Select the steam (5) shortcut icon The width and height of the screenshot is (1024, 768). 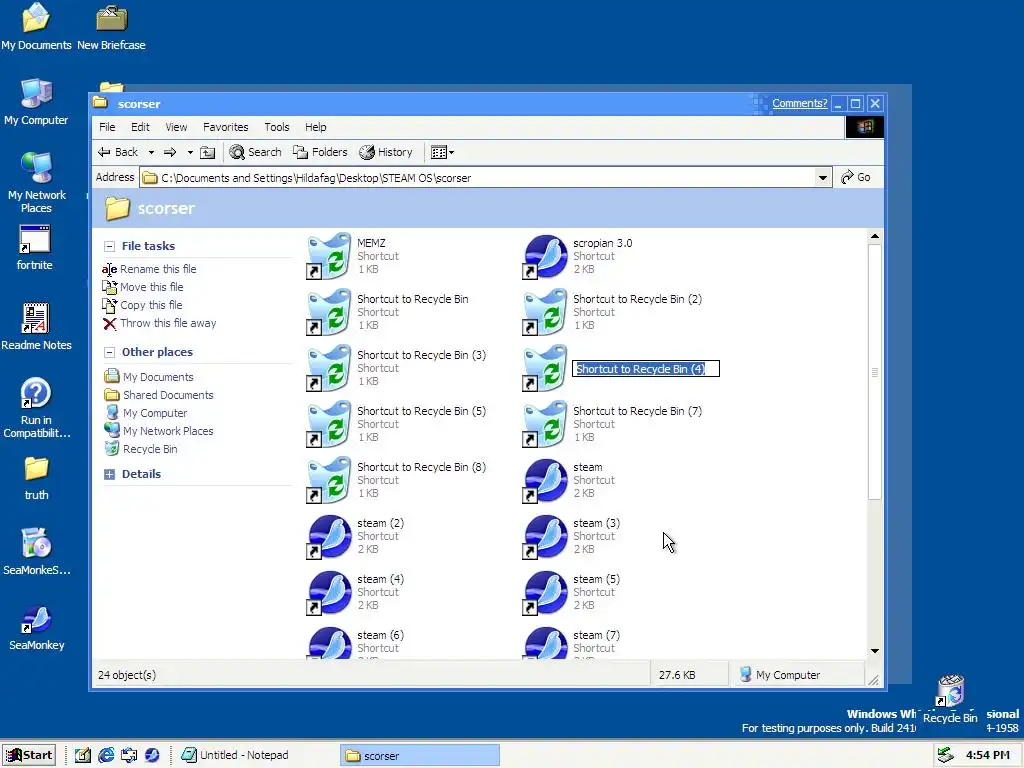coord(545,593)
